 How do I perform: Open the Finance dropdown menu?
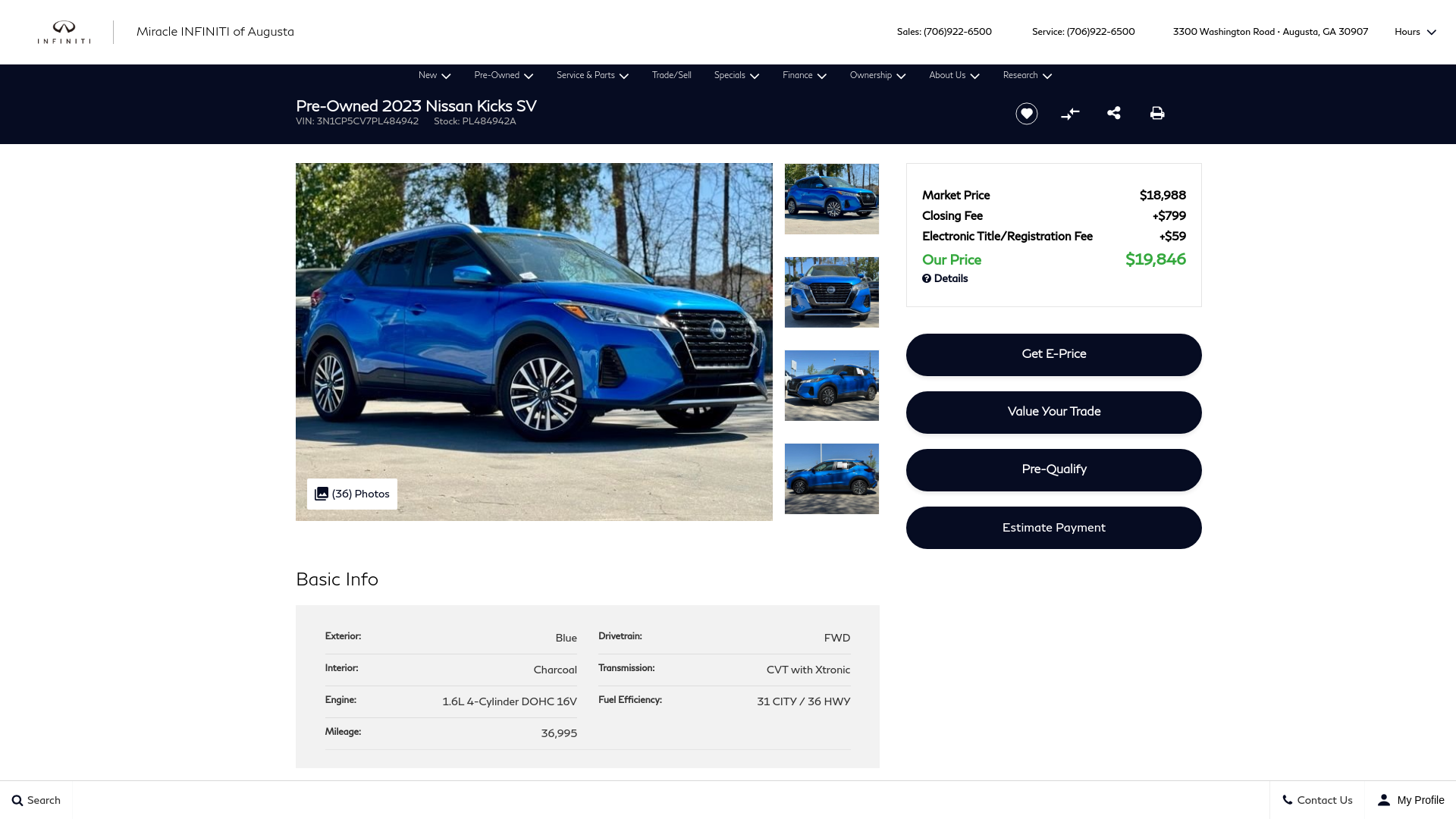point(805,75)
